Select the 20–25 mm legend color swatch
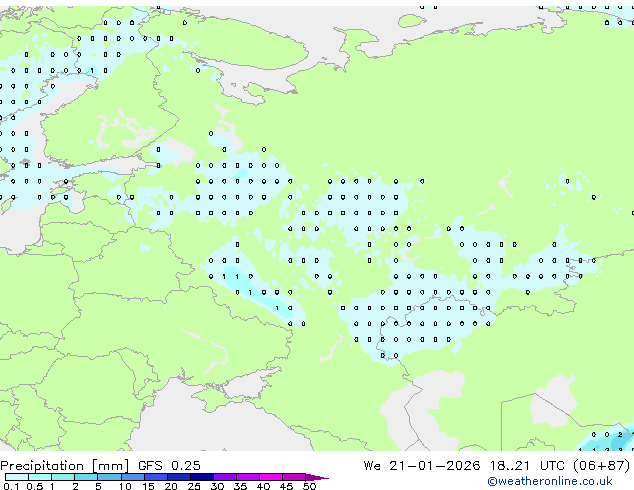 (x=178, y=477)
